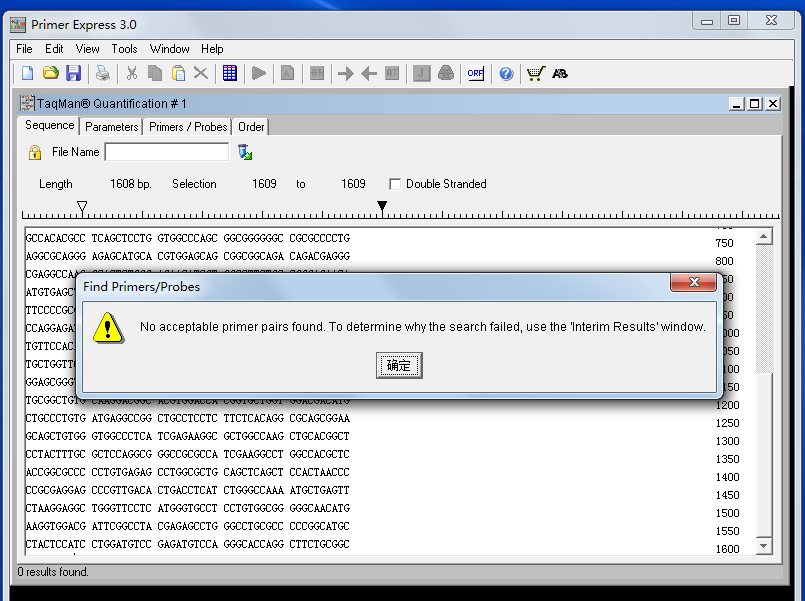Click the padlock icon beside File Name

[35, 152]
